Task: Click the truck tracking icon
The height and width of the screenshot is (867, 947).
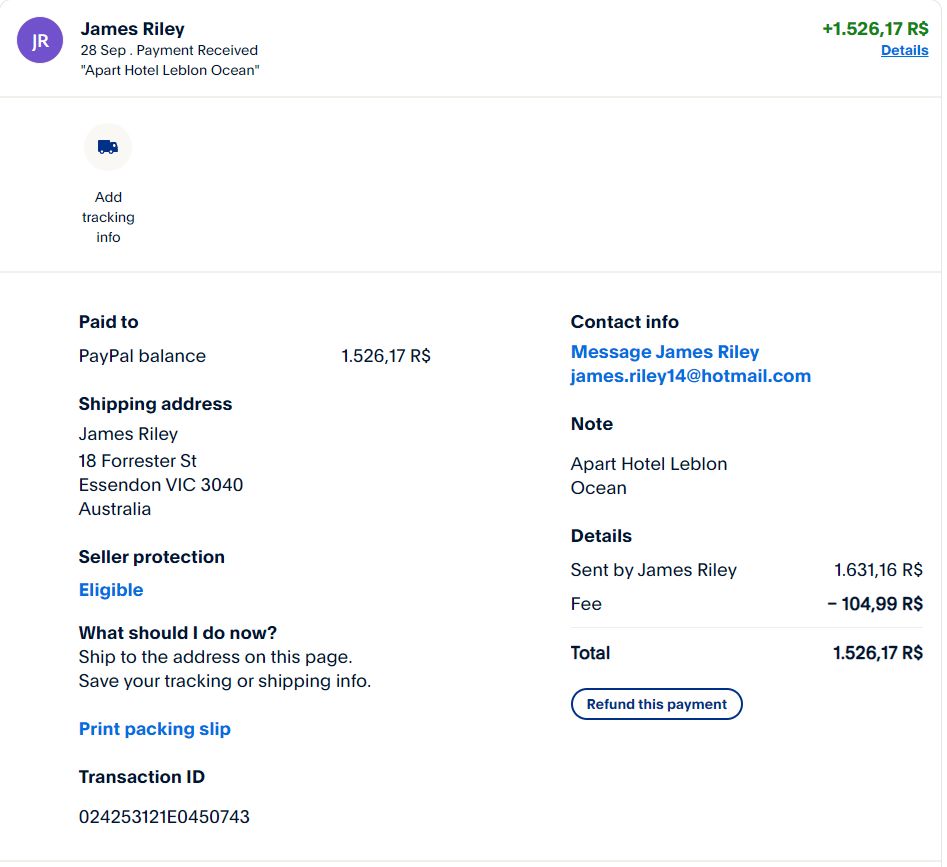Action: tap(108, 147)
